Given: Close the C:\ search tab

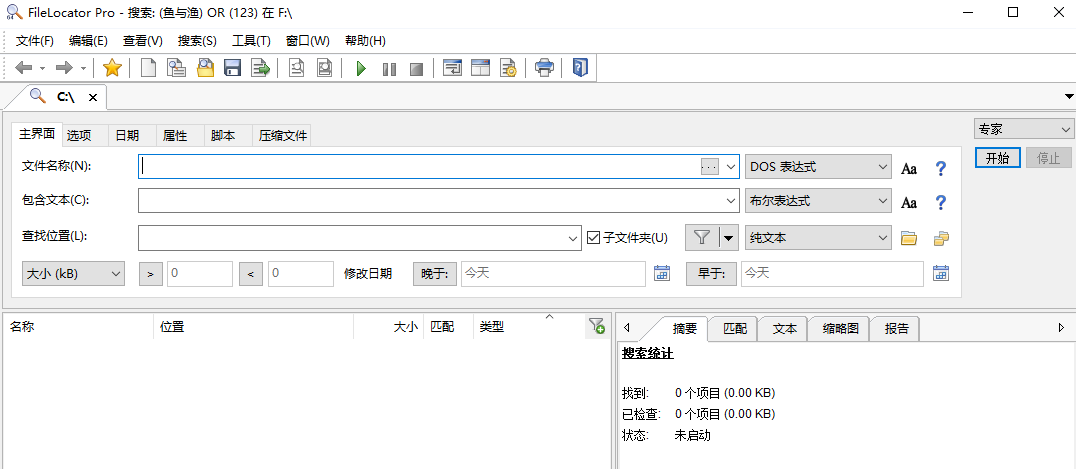Looking at the screenshot, I should 93,98.
